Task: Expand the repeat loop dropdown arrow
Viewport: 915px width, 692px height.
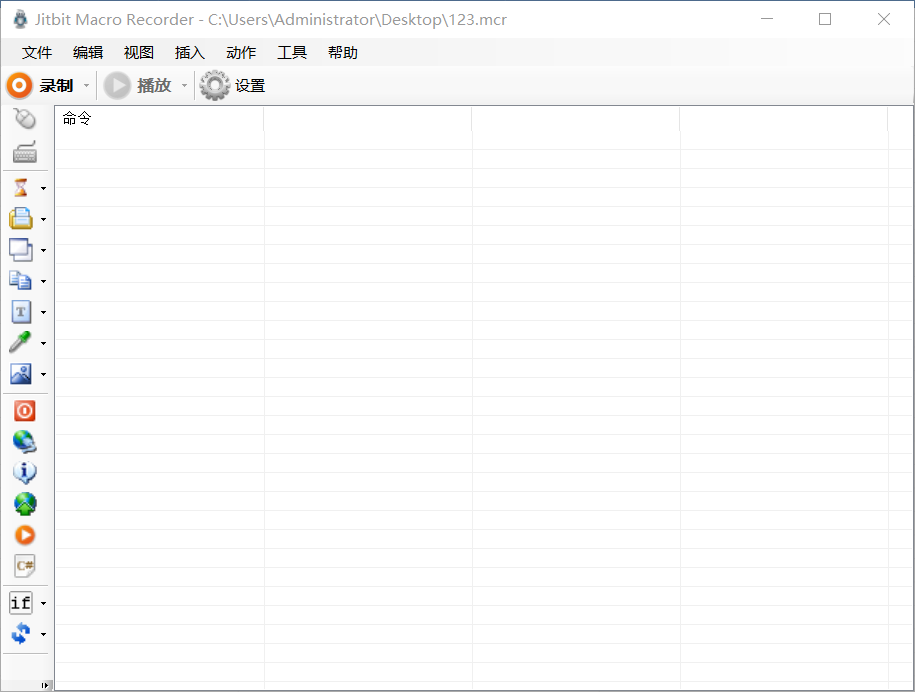Action: [x=43, y=634]
